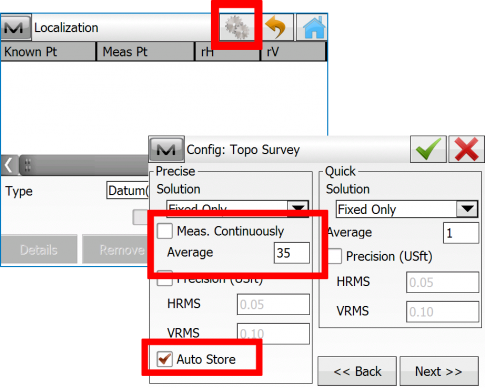Click the Remove button in Localization
This screenshot has width=485, height=388.
(x=115, y=250)
